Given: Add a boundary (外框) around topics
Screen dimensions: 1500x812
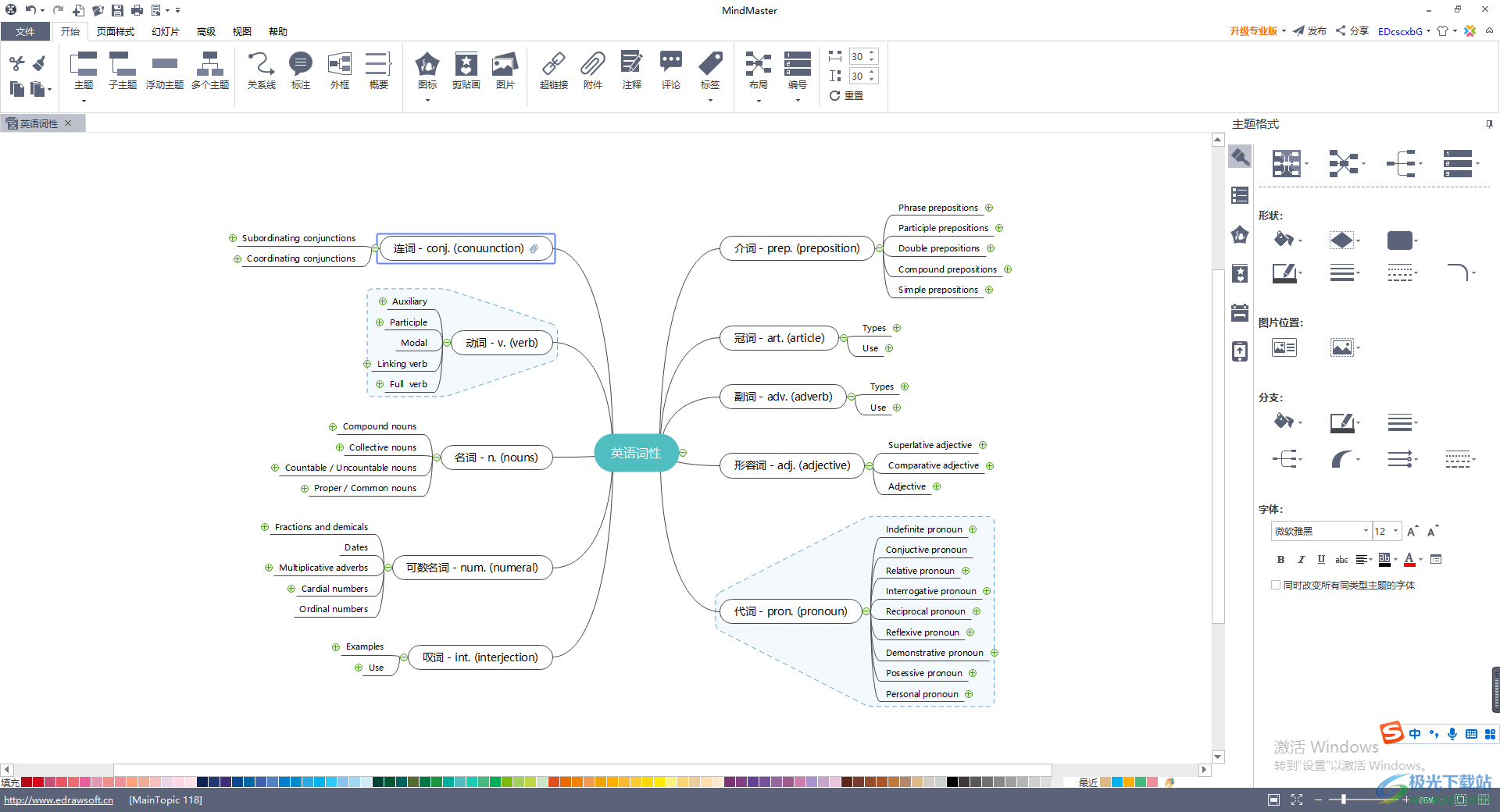Looking at the screenshot, I should pyautogui.click(x=340, y=70).
